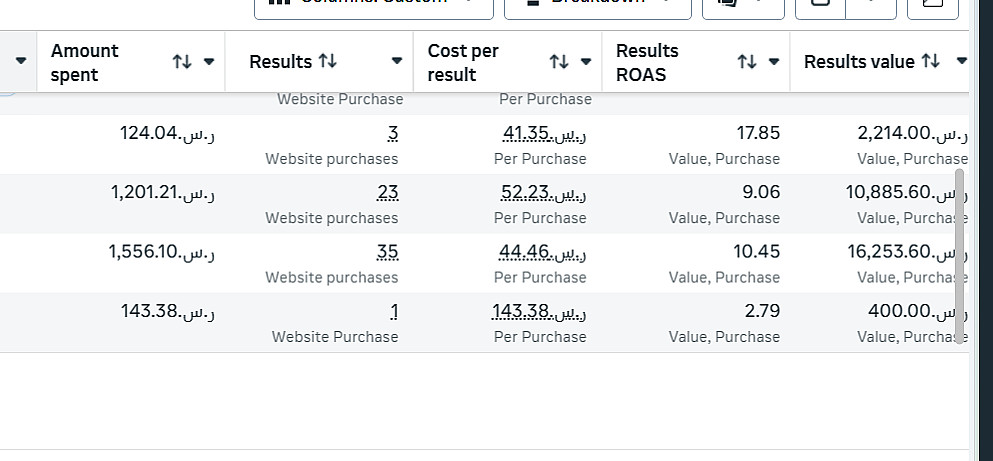Click the Results ROAS sort arrows icon
This screenshot has height=461, width=993.
747,62
